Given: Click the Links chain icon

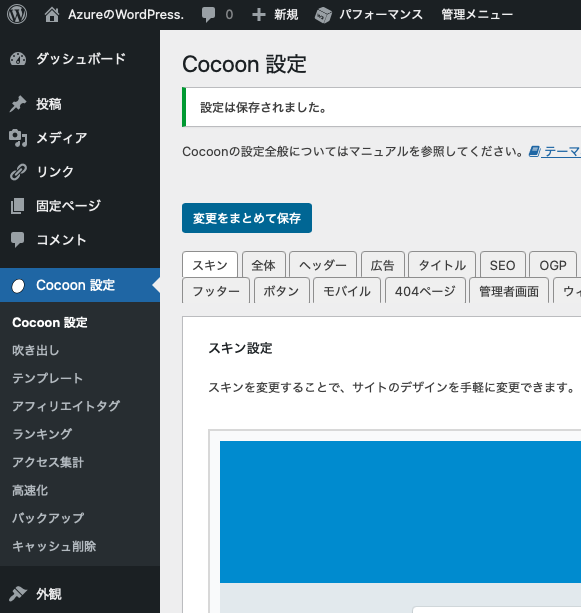Looking at the screenshot, I should [18, 172].
